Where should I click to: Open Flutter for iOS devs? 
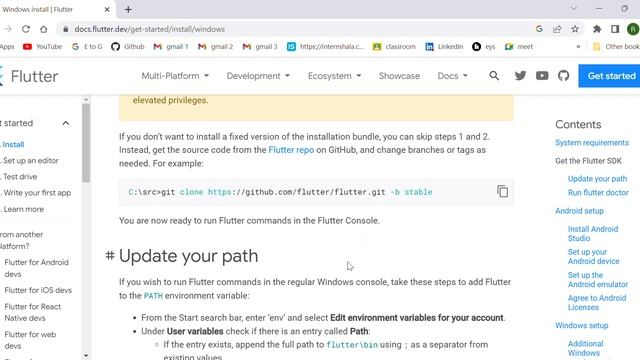(x=38, y=290)
